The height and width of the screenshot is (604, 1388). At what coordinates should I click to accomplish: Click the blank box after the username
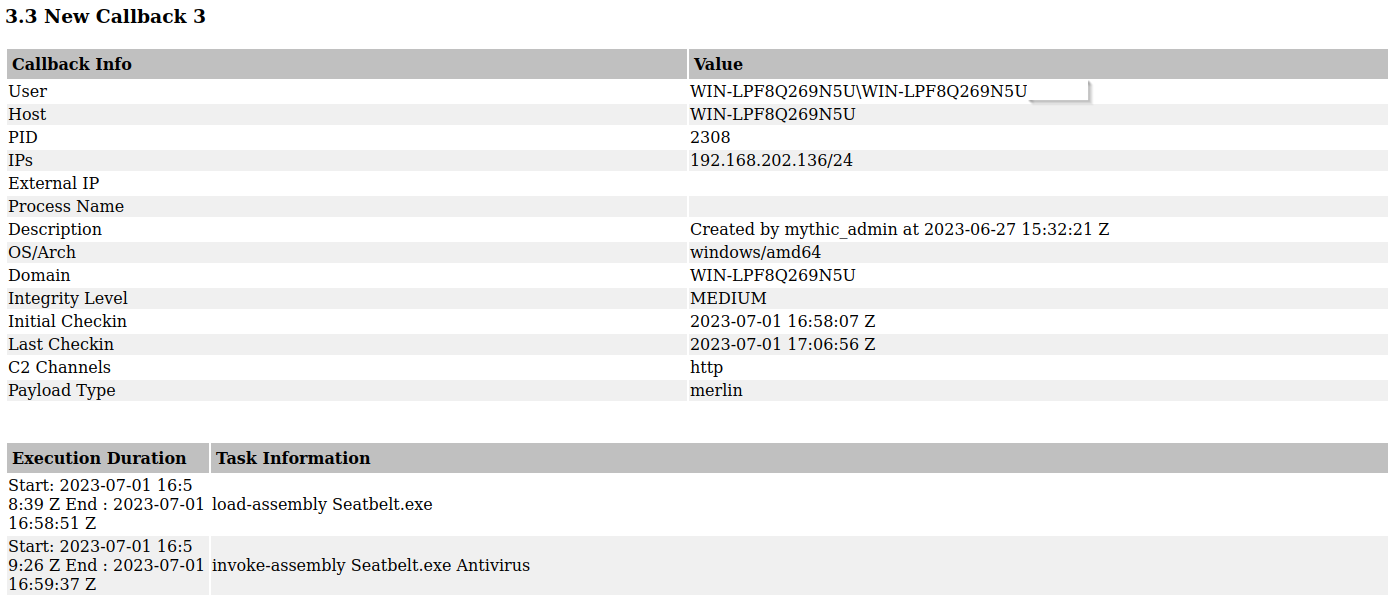tap(1058, 91)
